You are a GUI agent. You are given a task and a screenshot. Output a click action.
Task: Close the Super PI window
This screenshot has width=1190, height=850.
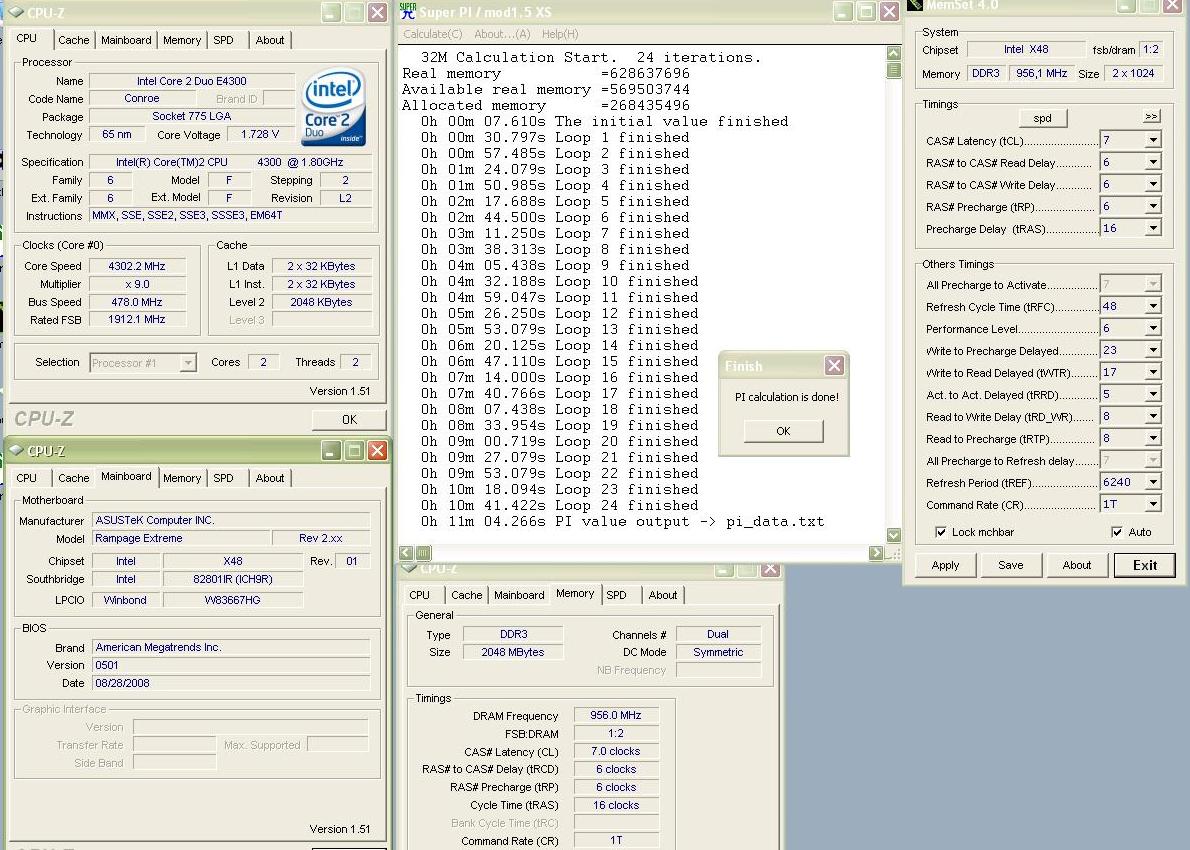tap(889, 12)
